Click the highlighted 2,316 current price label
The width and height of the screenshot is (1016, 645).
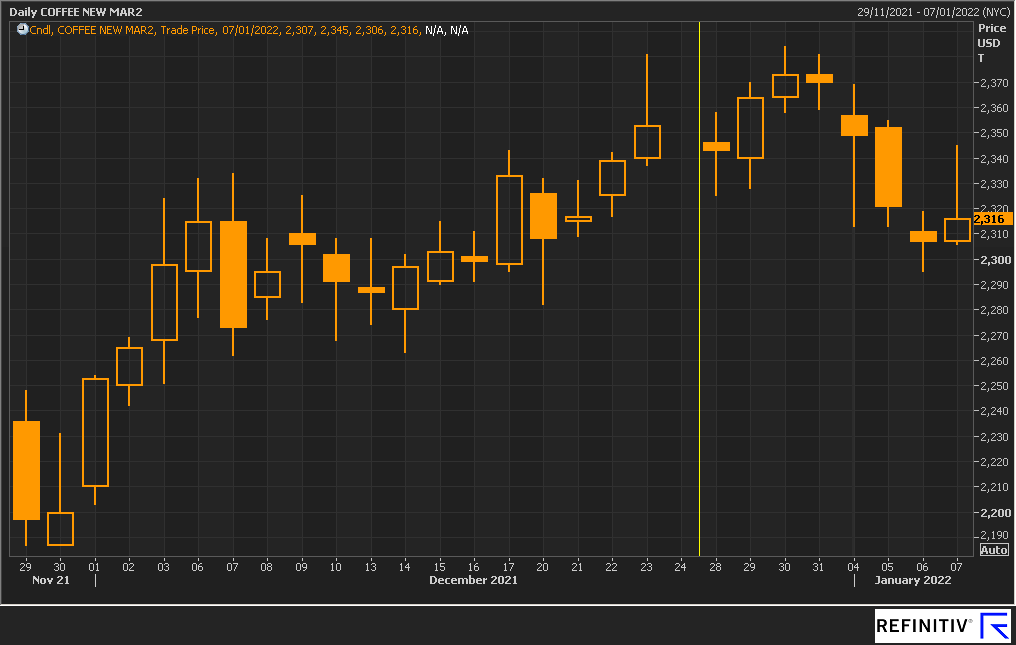991,219
